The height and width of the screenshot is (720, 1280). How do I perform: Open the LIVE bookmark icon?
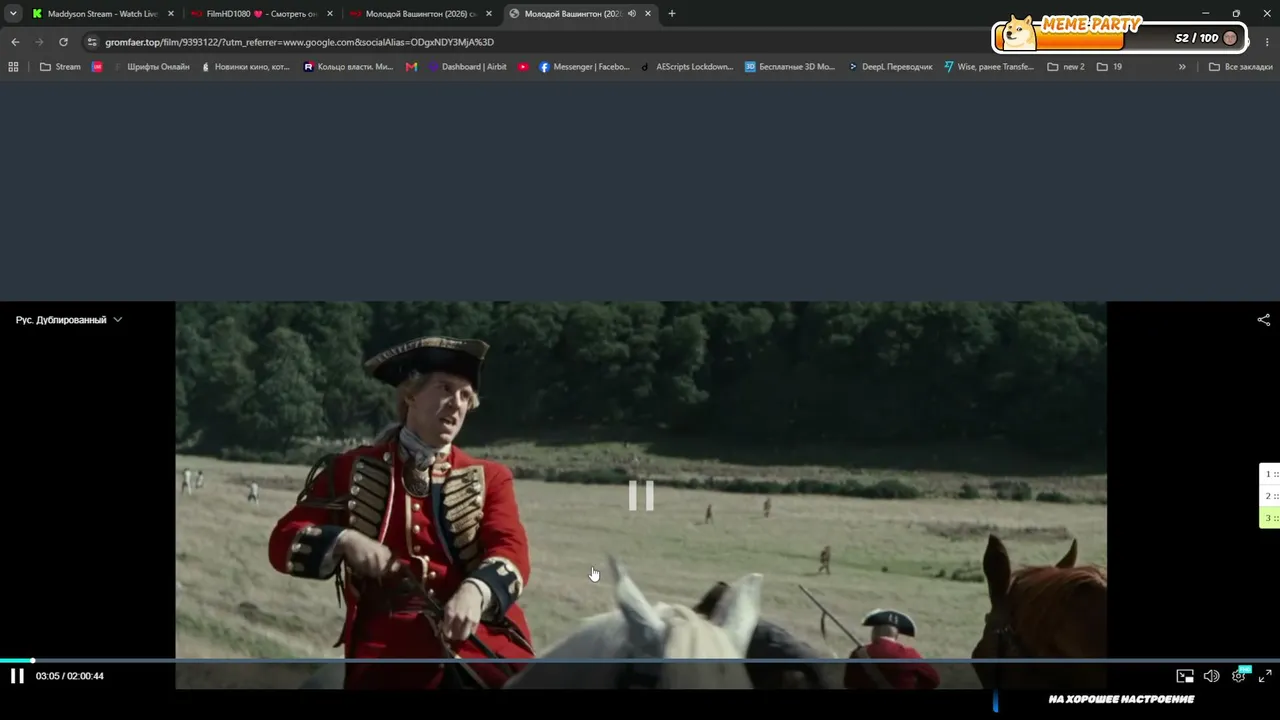(97, 67)
